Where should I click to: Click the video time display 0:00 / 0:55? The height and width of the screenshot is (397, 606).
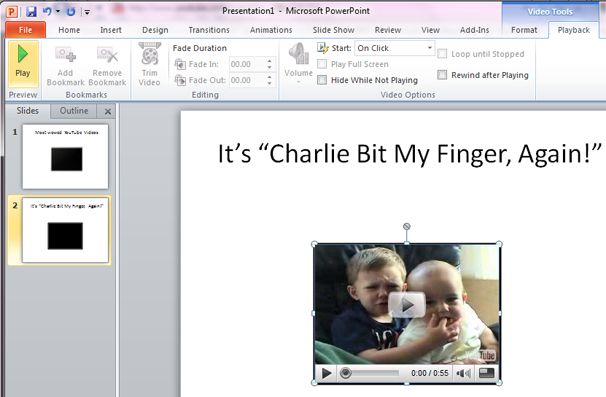click(430, 373)
